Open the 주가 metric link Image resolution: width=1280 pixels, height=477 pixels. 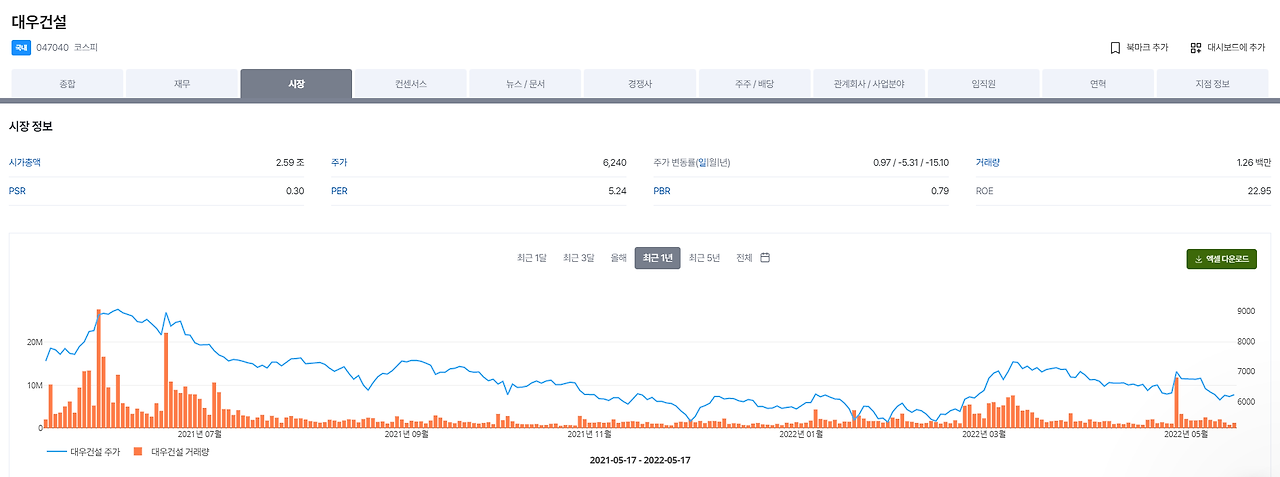[x=339, y=162]
